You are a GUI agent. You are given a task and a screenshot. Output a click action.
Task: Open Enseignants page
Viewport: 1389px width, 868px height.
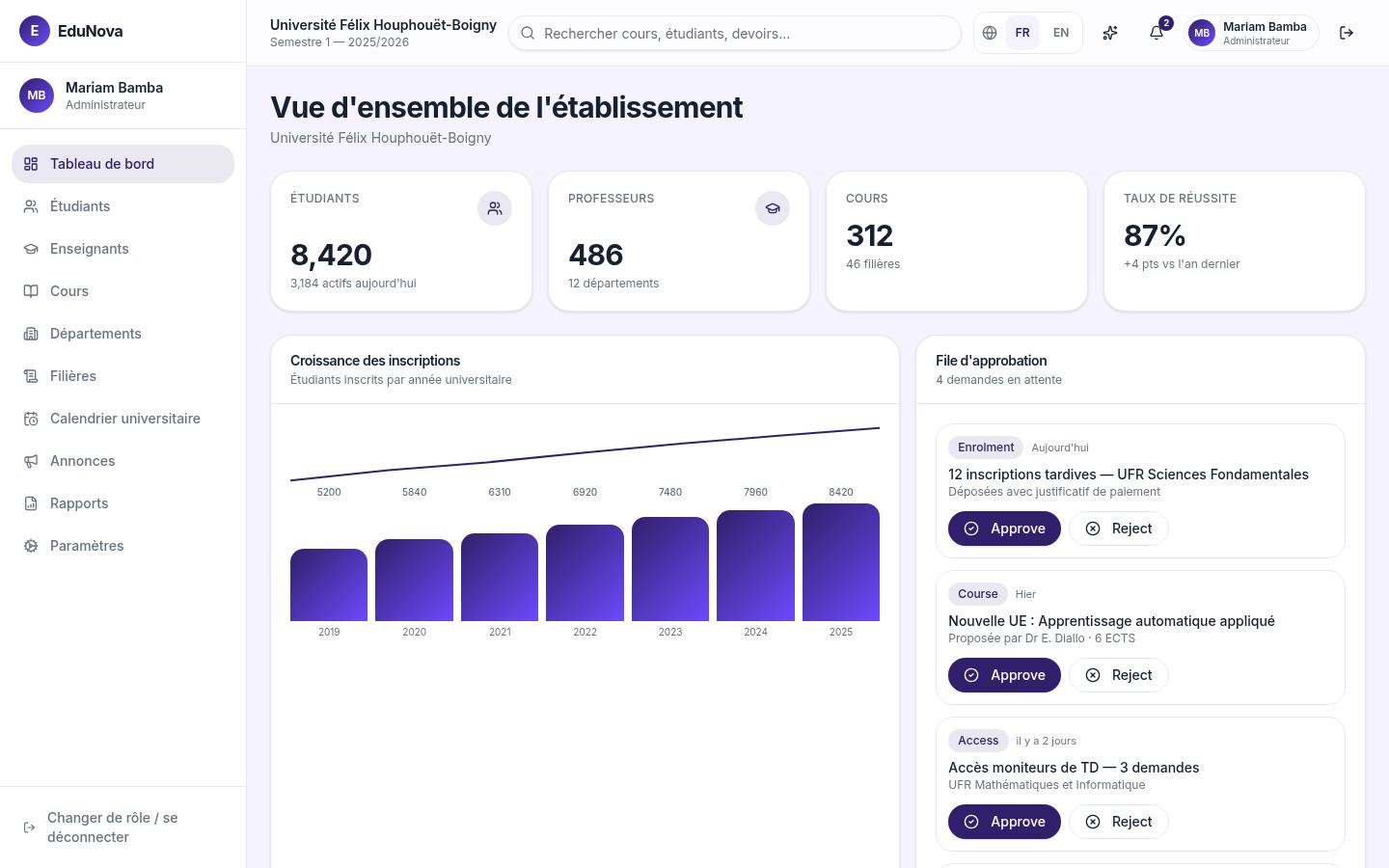pos(123,249)
